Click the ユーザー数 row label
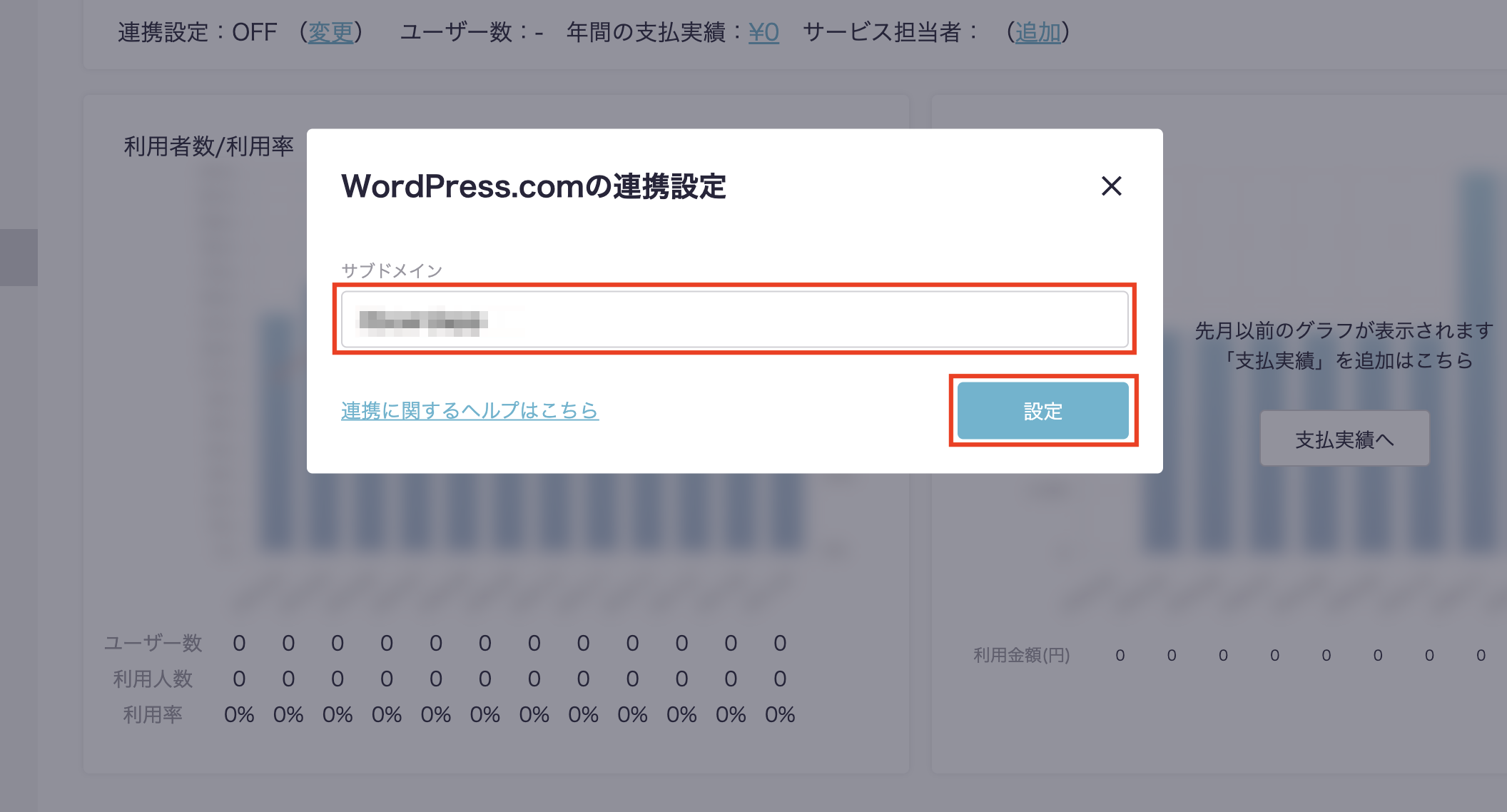1507x812 pixels. click(x=153, y=643)
